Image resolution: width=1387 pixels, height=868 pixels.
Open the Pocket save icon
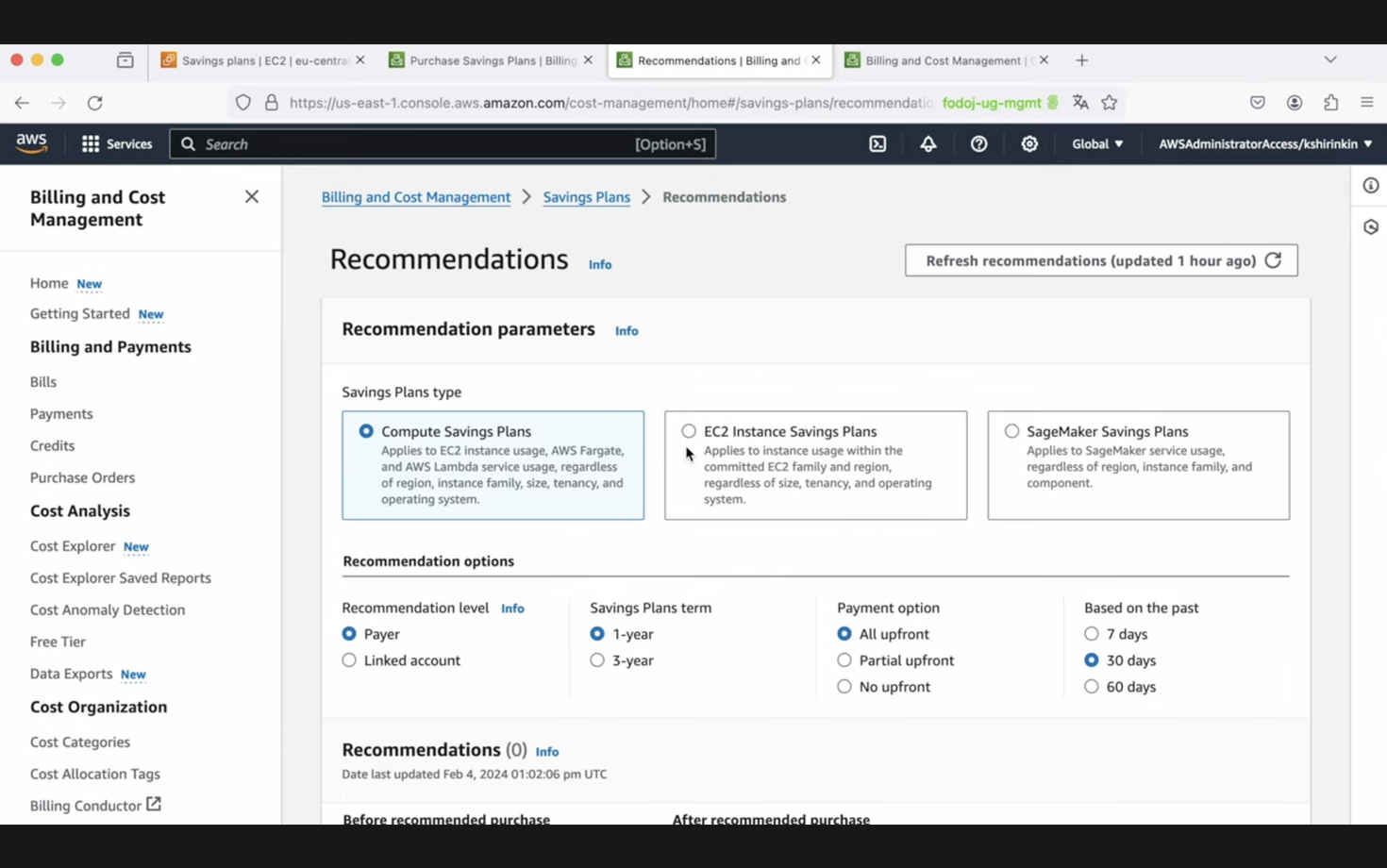1258,103
